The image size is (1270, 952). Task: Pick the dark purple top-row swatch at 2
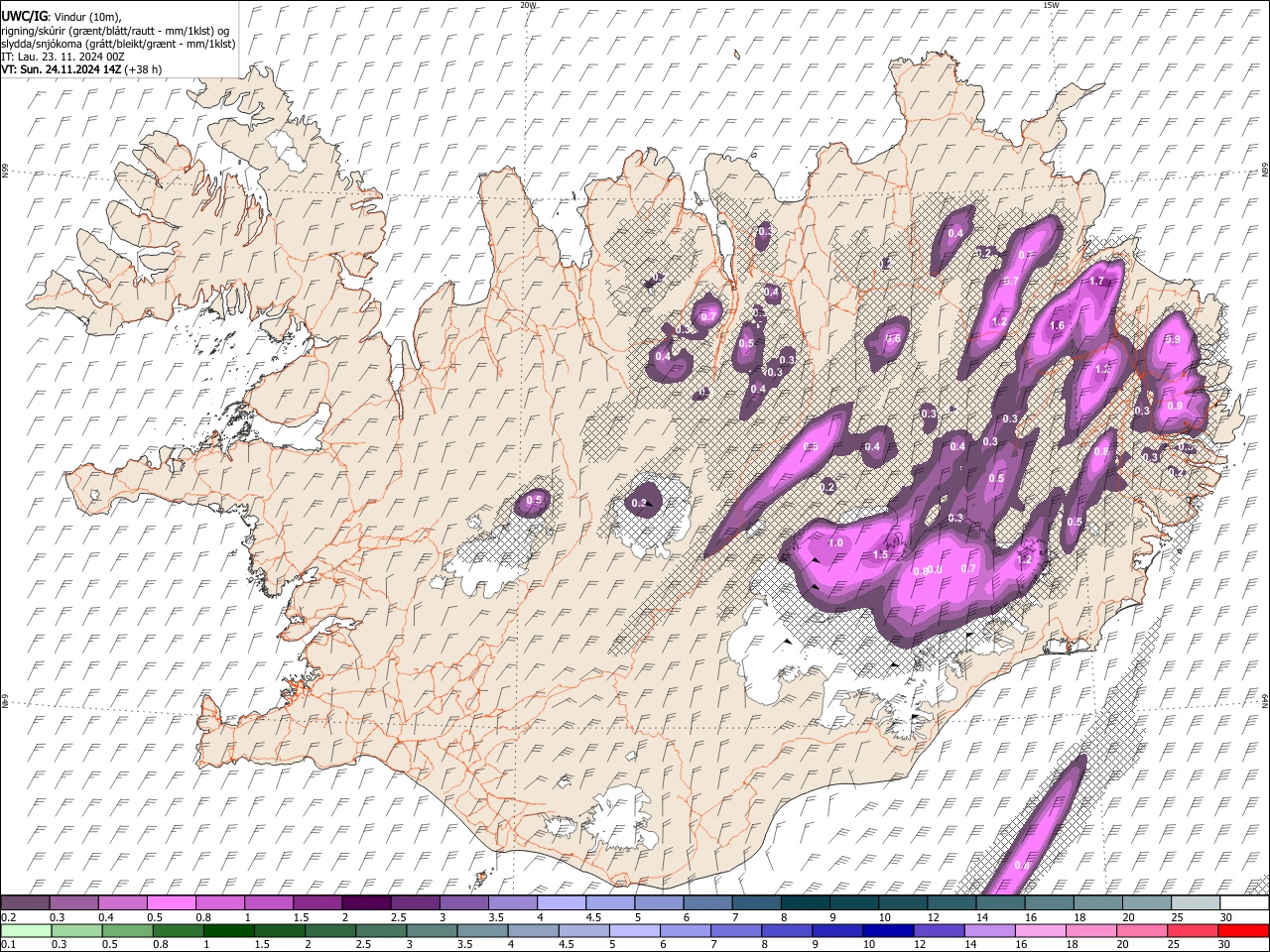point(366,902)
